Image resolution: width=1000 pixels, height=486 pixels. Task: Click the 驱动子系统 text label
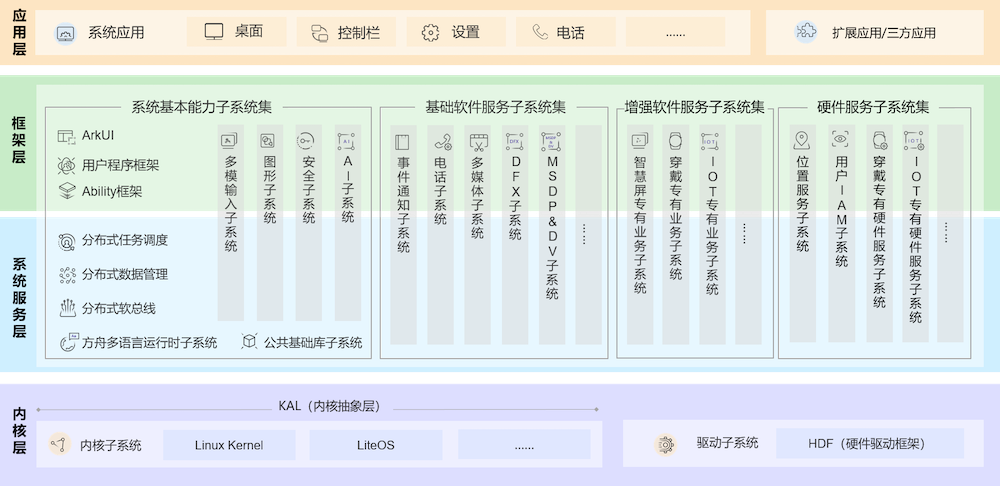728,443
